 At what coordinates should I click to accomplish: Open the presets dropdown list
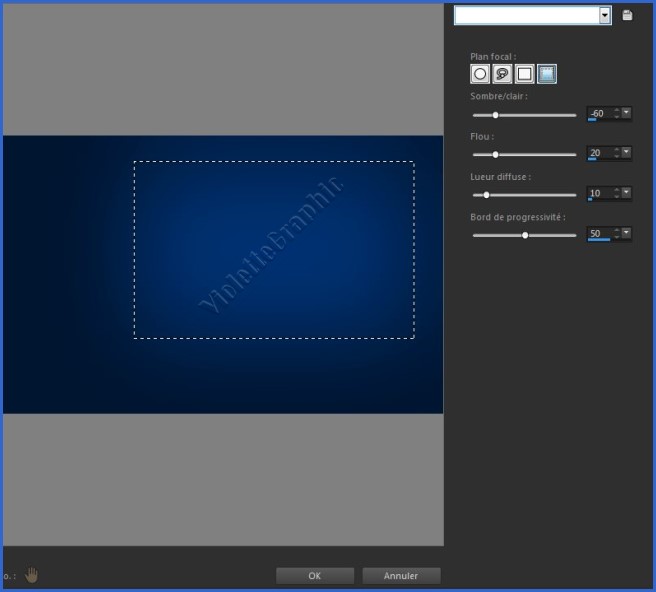(604, 15)
